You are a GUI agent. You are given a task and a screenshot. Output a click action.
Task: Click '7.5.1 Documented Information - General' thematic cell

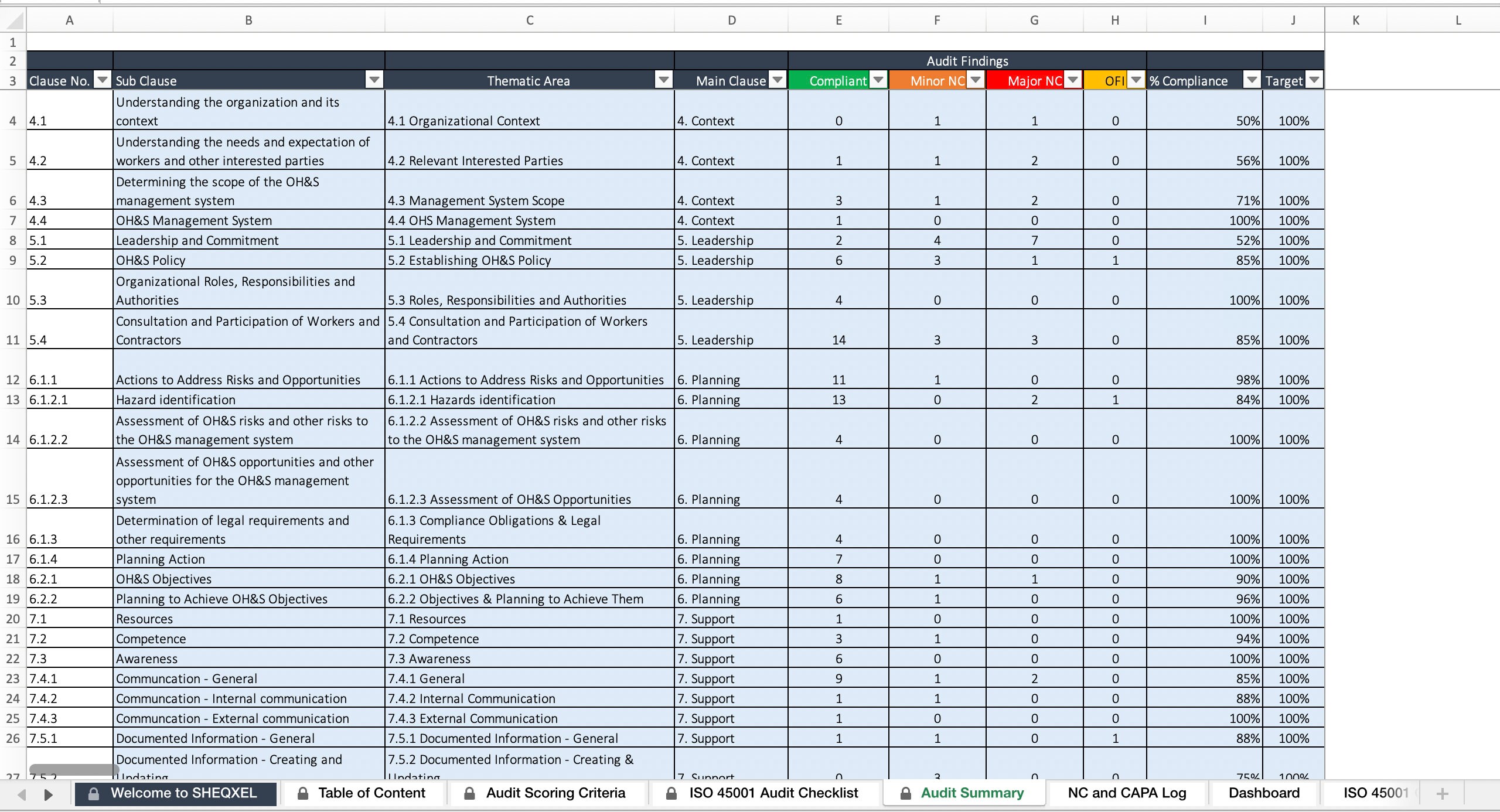[530, 738]
